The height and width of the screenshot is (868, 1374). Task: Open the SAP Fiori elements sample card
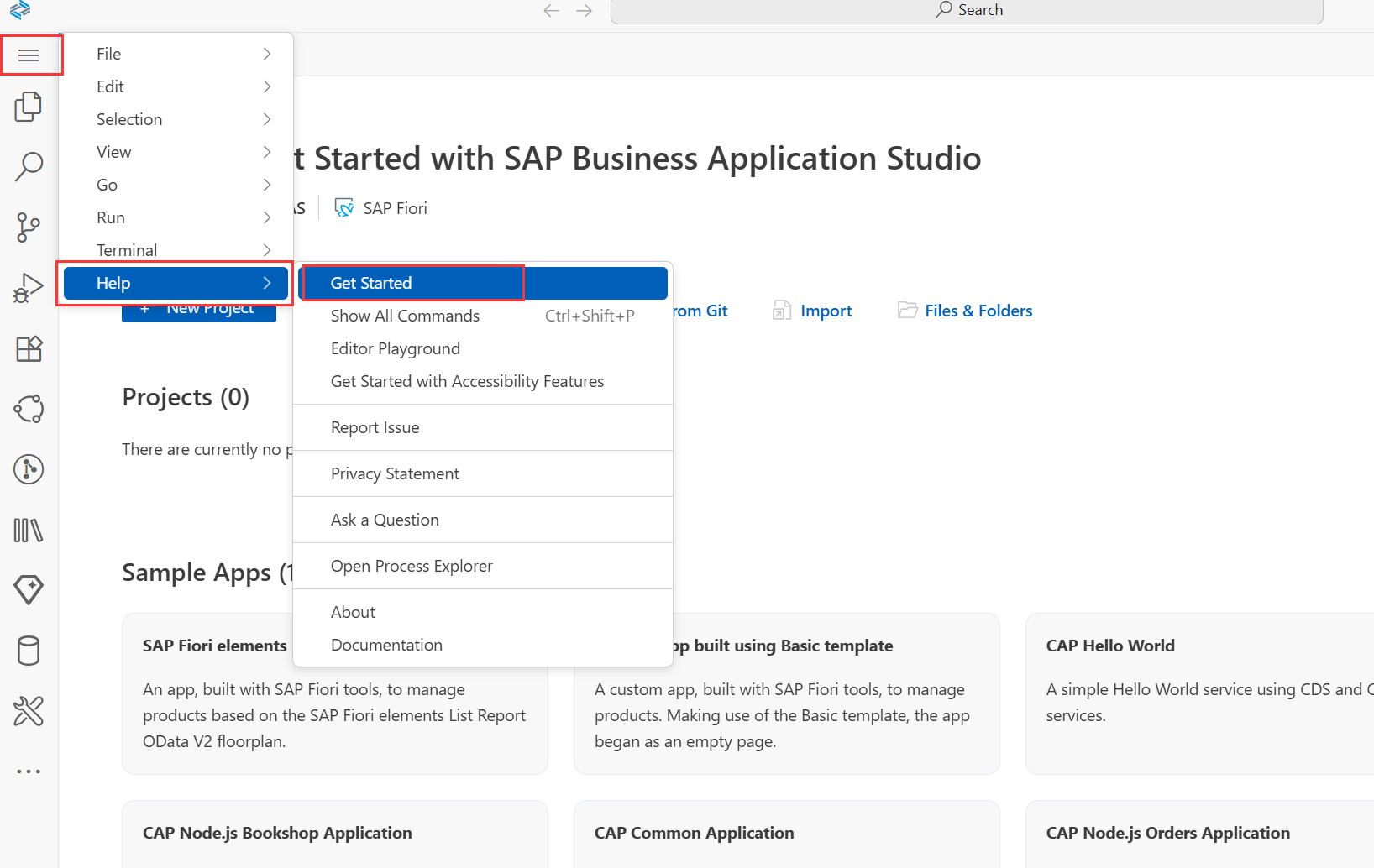click(x=335, y=720)
